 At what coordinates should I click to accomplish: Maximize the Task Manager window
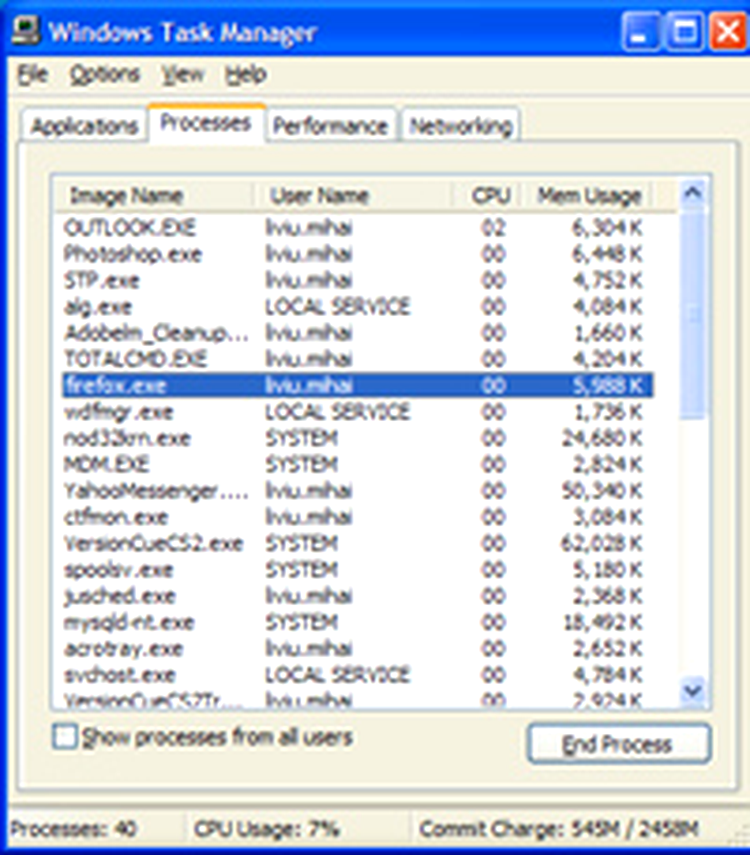click(684, 32)
